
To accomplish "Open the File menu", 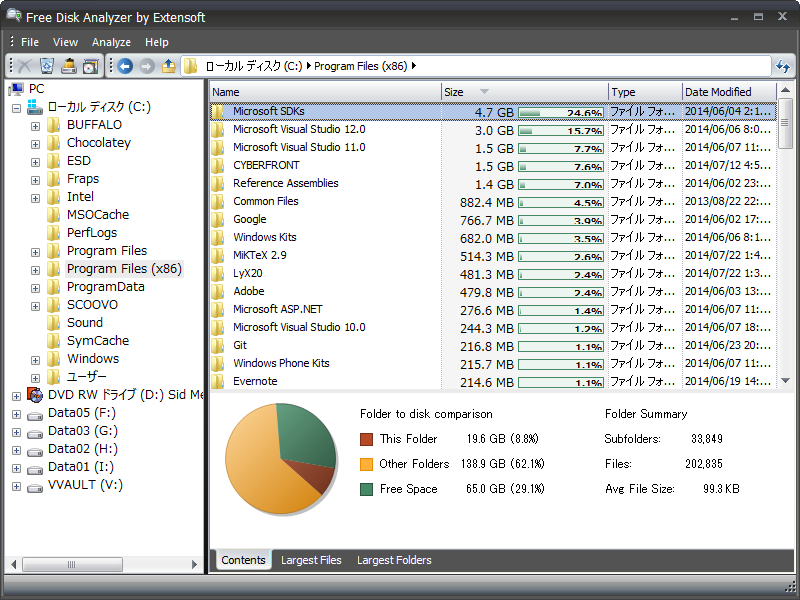I will (30, 42).
